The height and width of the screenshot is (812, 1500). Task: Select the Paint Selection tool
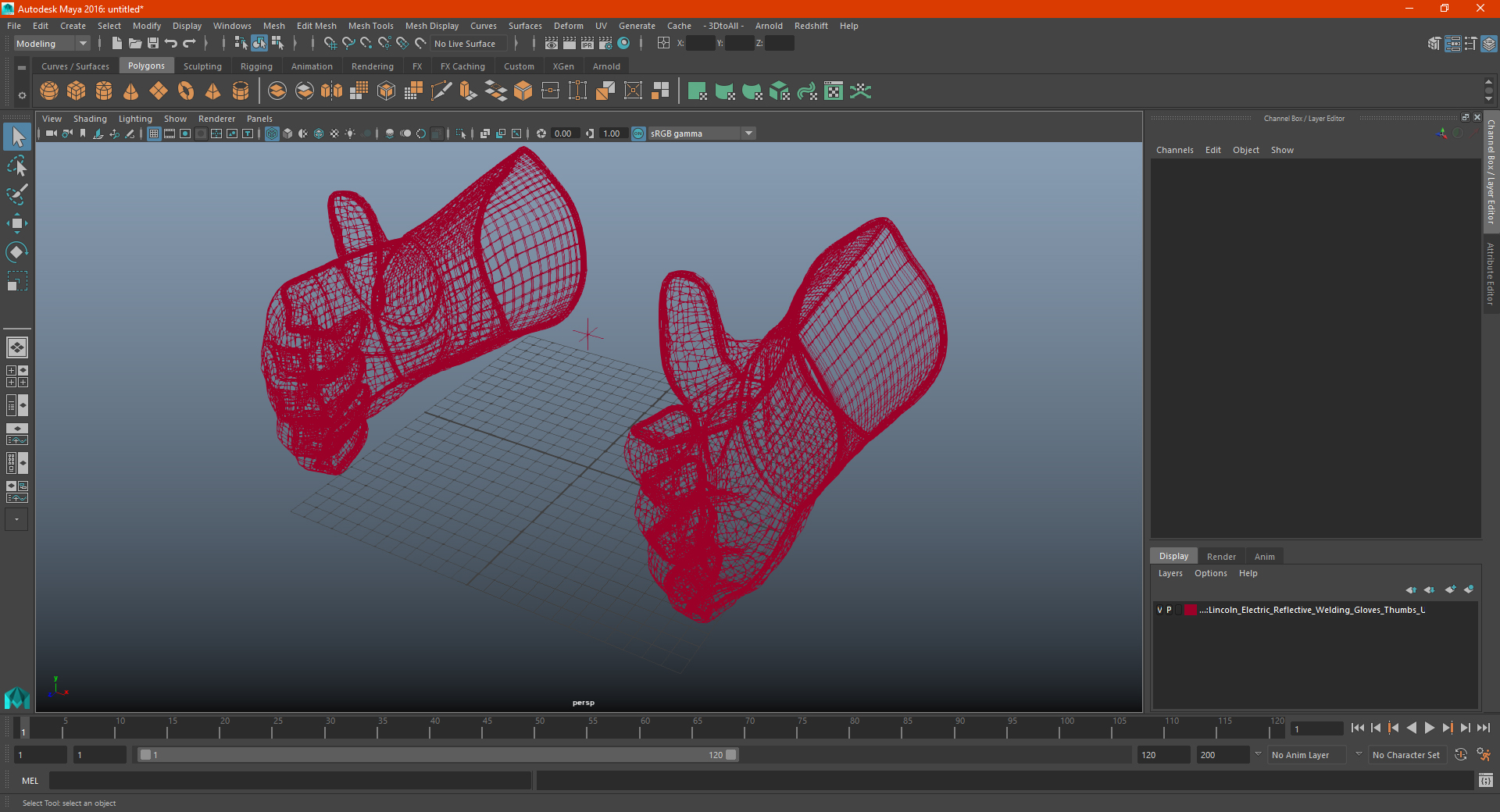coord(16,194)
